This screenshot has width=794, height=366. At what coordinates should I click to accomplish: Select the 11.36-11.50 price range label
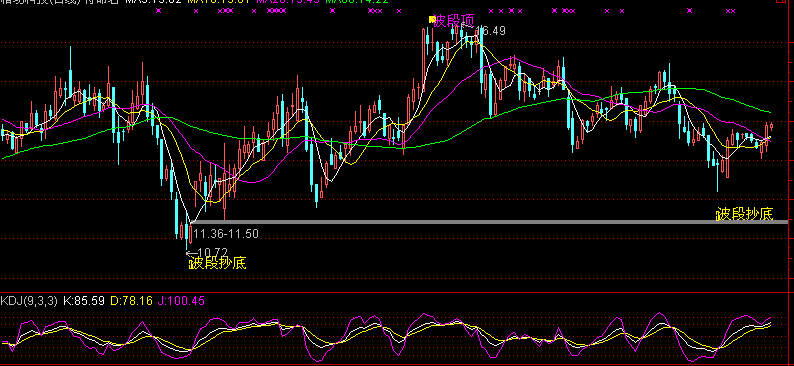click(226, 234)
